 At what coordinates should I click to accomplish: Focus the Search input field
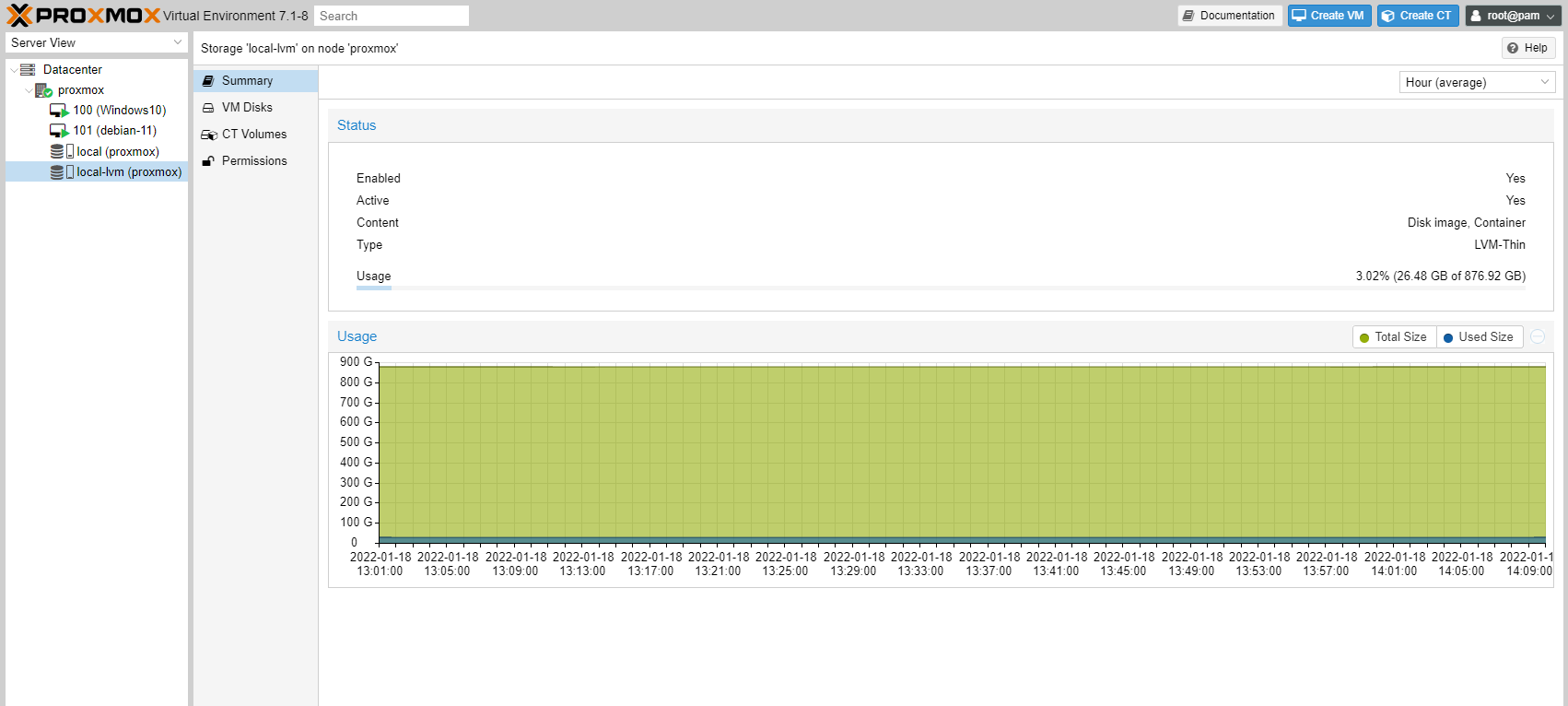[391, 17]
